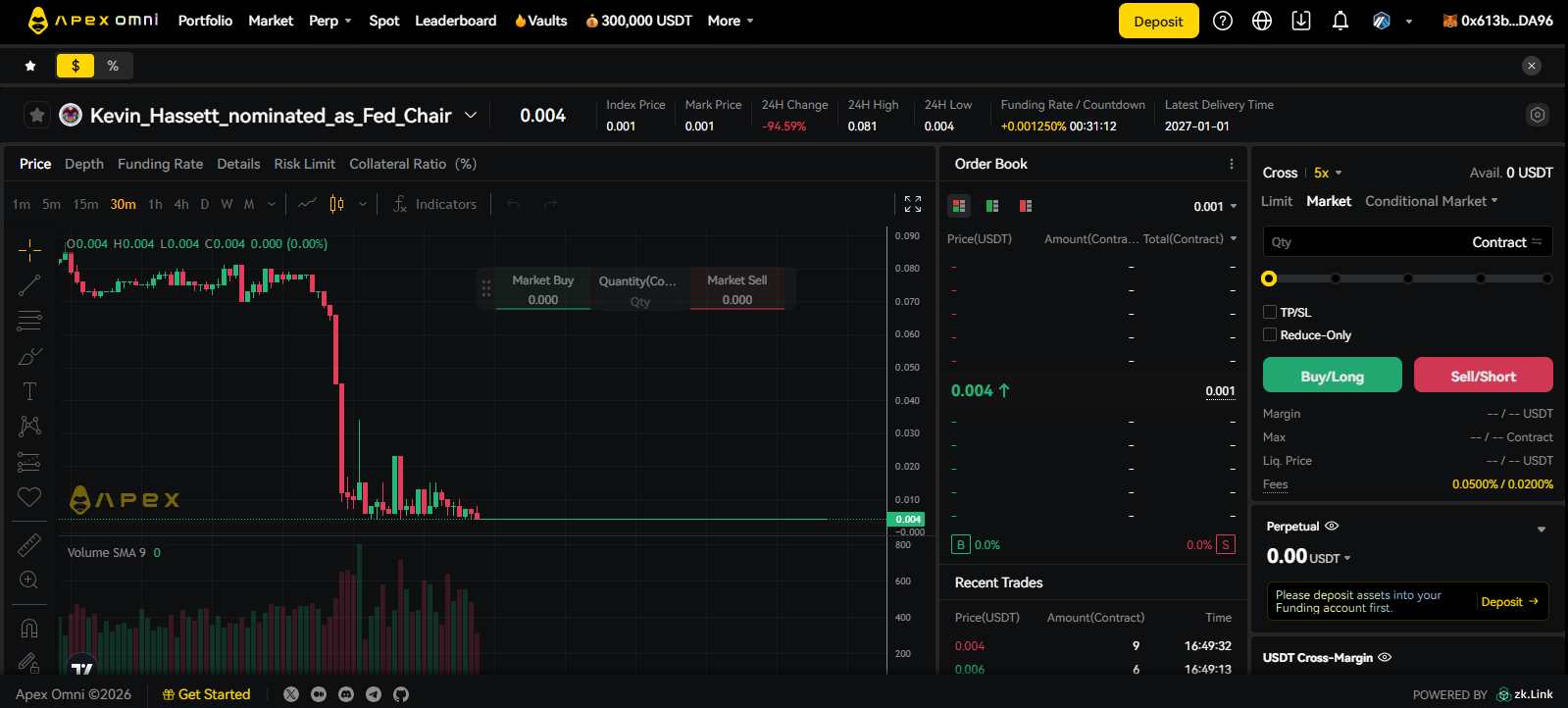Open the 5x leverage dropdown
This screenshot has height=708, width=1568.
pos(1328,173)
